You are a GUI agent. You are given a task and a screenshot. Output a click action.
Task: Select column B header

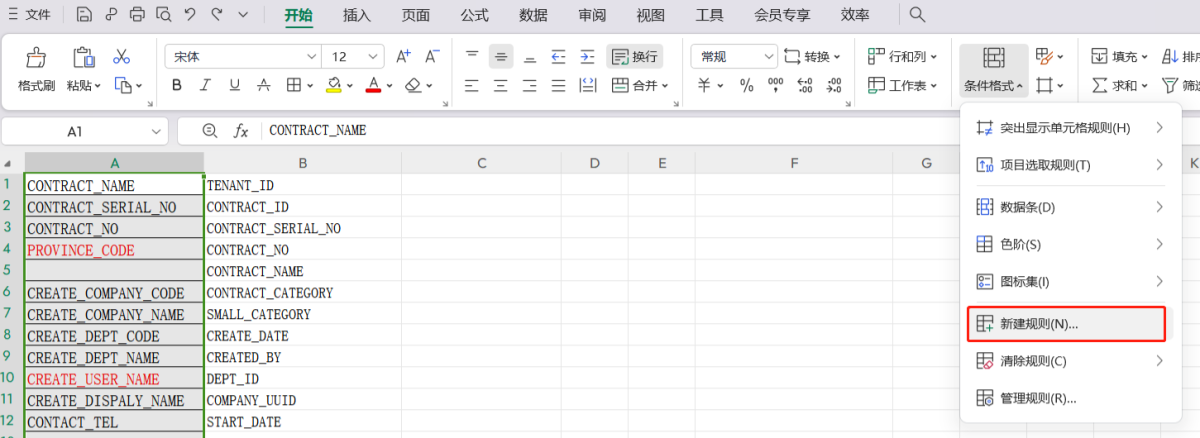click(x=302, y=163)
